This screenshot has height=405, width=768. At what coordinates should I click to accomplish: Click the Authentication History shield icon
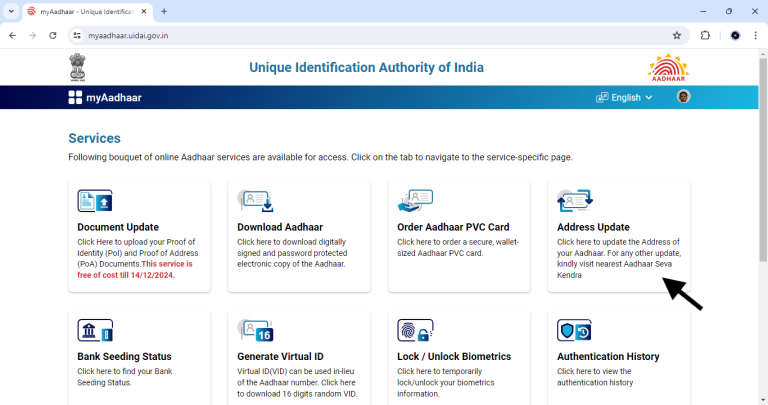tap(574, 331)
